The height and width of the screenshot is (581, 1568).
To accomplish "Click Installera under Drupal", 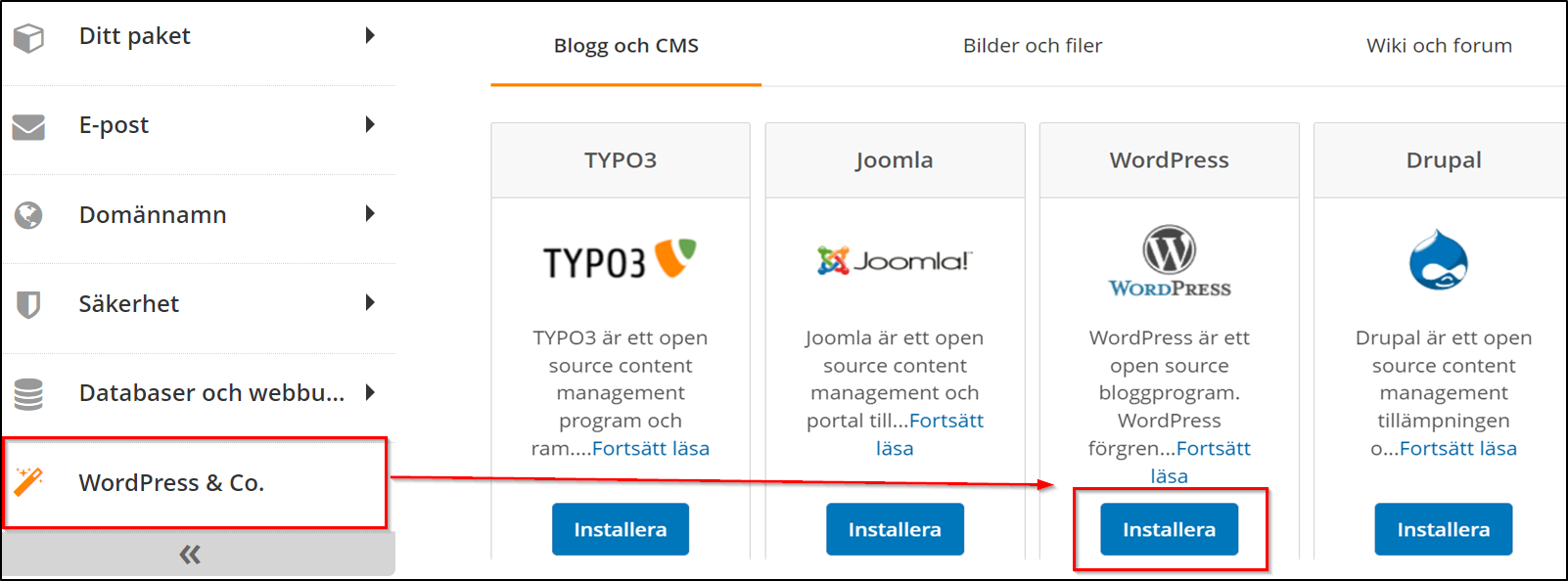I will click(1443, 528).
